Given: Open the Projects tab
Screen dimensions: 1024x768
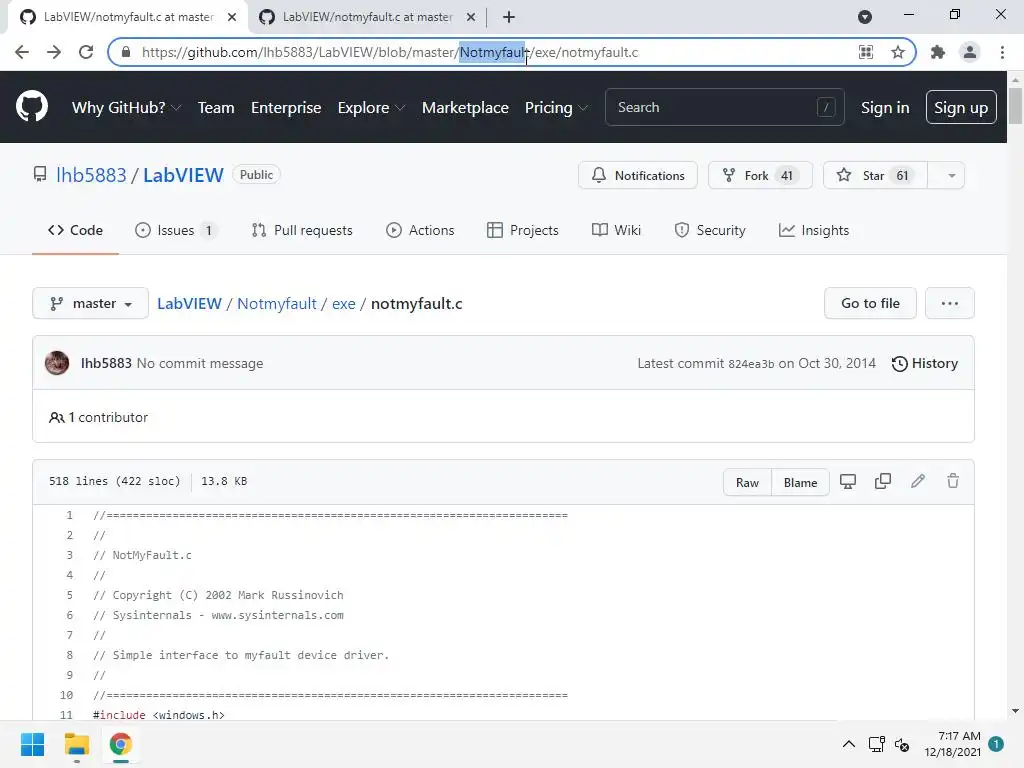Looking at the screenshot, I should click(523, 231).
